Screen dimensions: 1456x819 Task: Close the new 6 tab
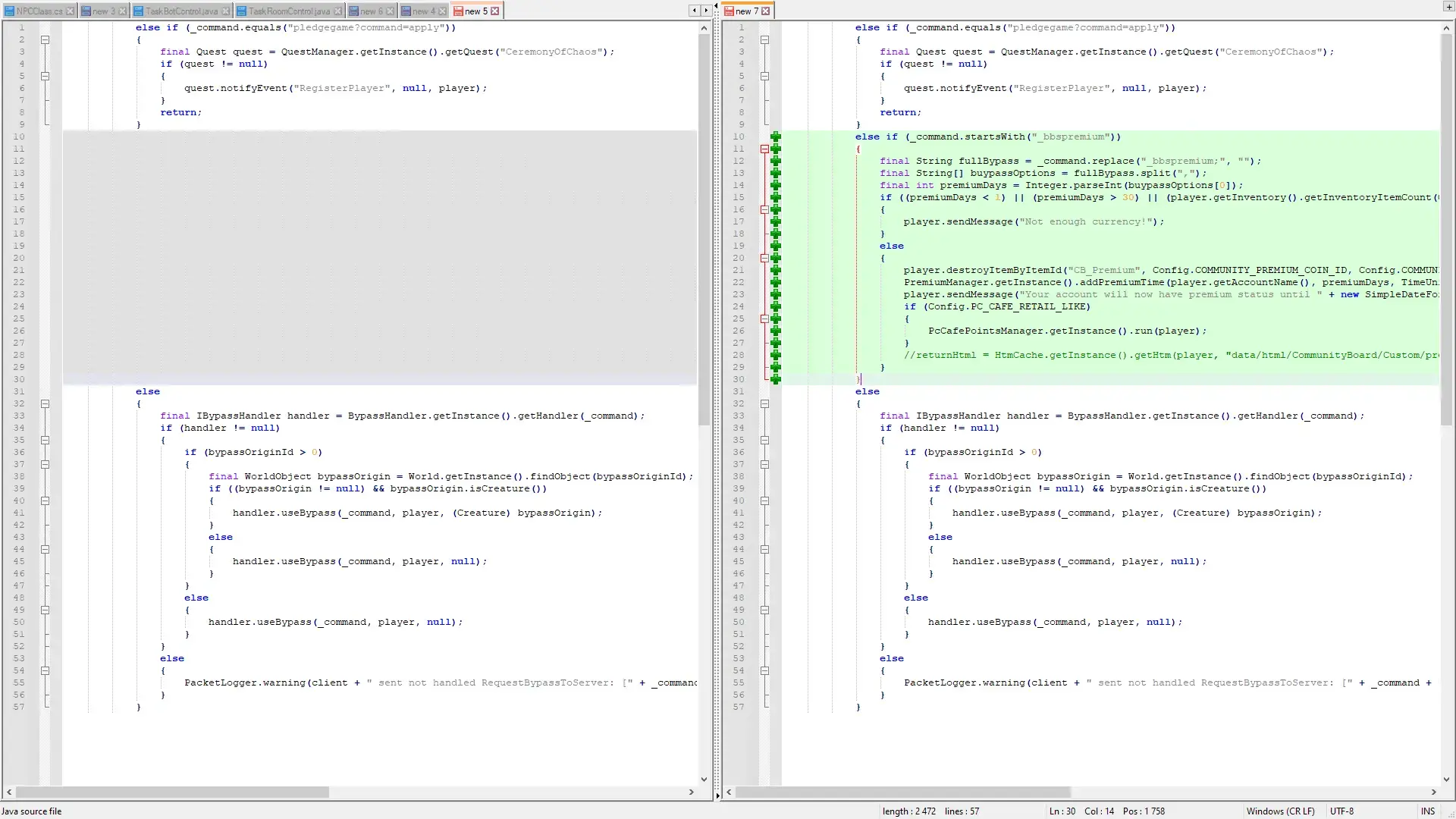(390, 11)
